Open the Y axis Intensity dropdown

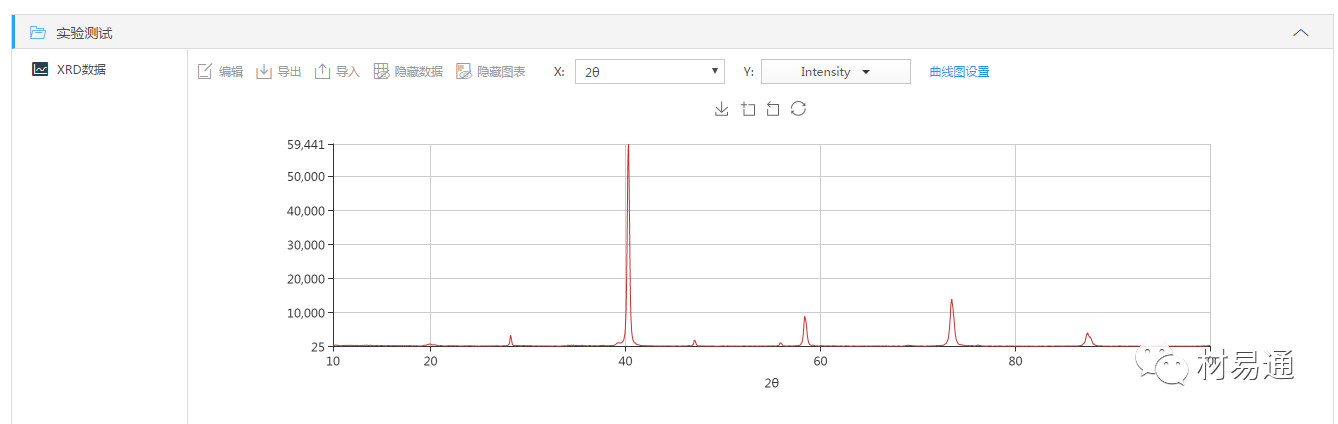pos(835,72)
